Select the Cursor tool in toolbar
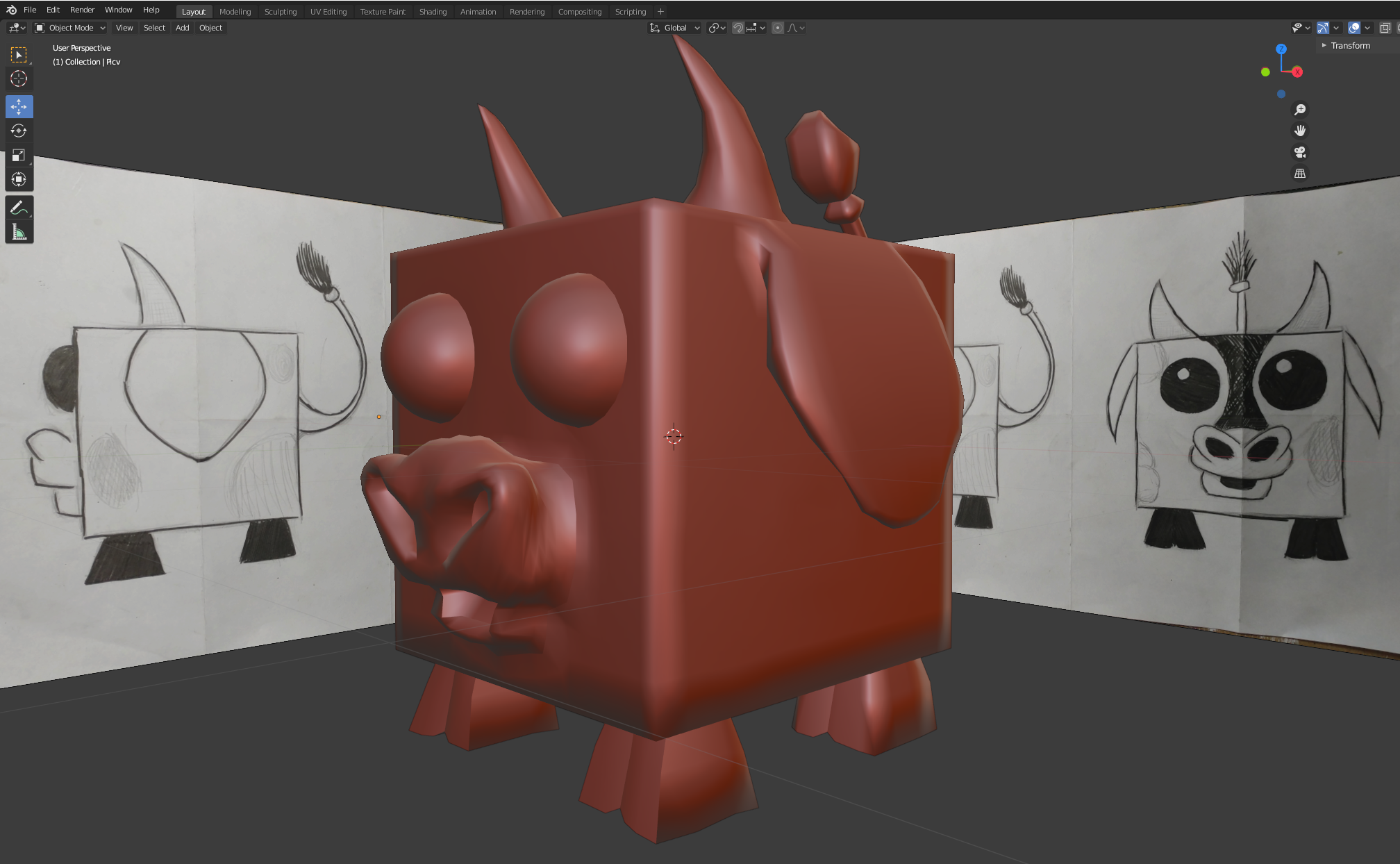Screen dimensions: 1400x864 [x=19, y=78]
